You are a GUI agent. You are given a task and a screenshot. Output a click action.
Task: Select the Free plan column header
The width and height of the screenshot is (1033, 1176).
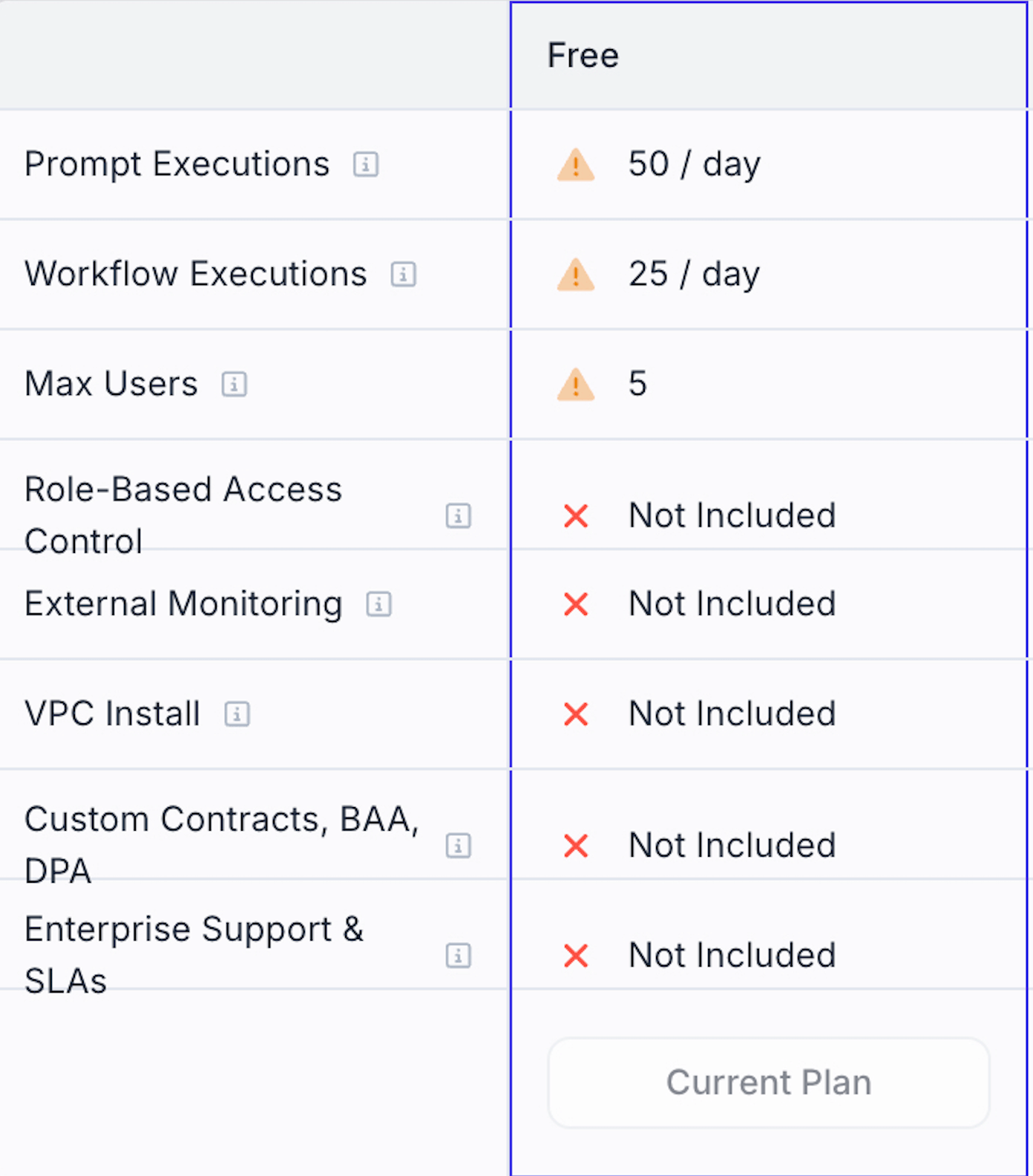point(583,56)
